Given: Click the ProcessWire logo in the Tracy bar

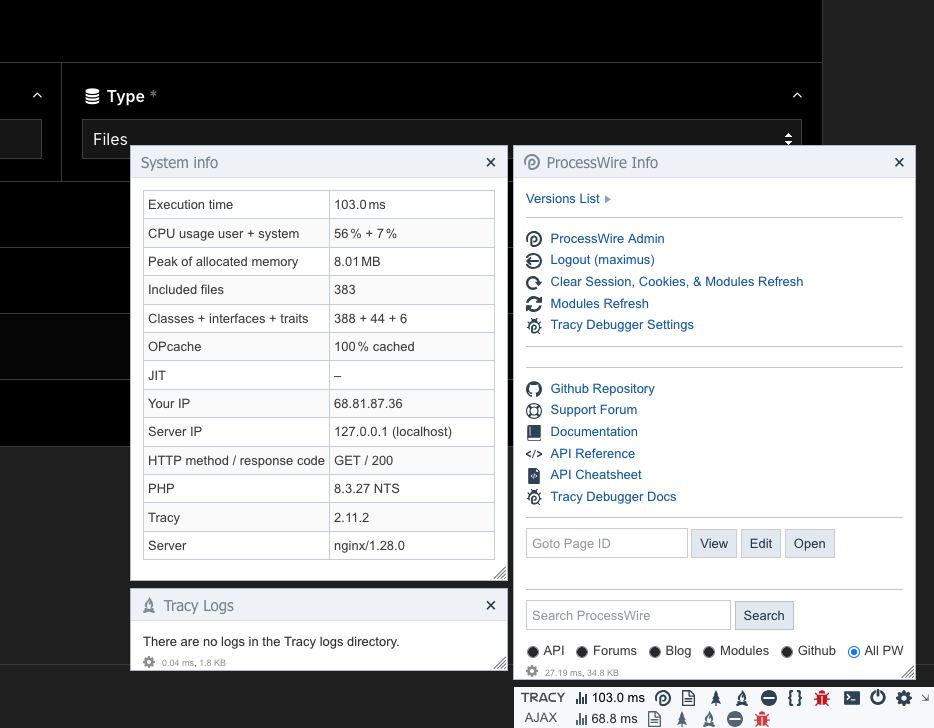Looking at the screenshot, I should (x=663, y=698).
